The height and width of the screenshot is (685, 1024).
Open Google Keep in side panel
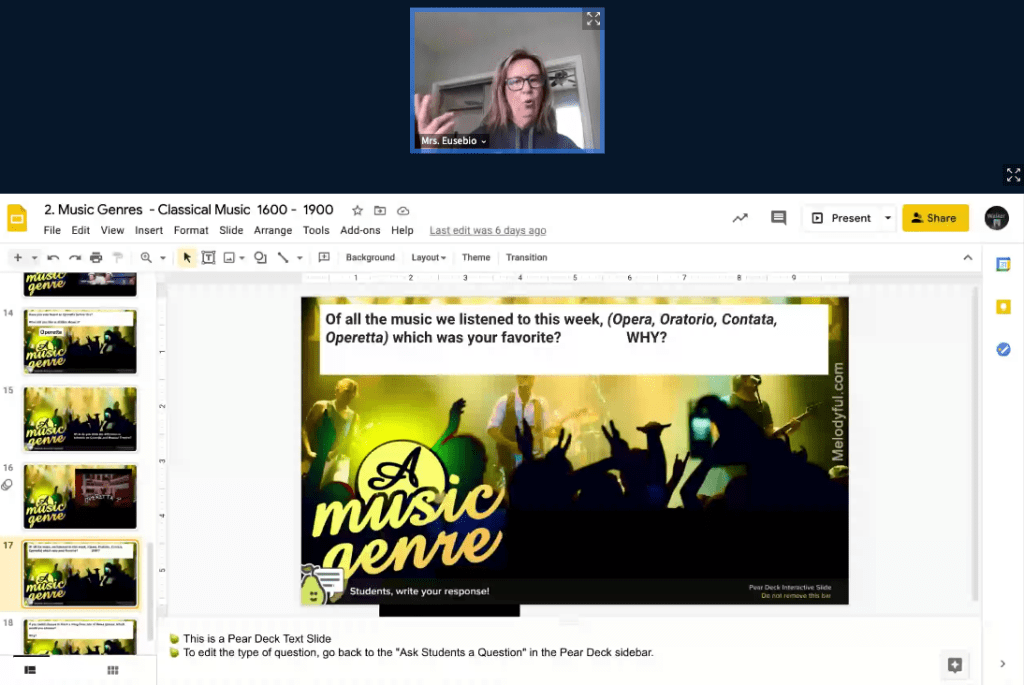coord(1003,307)
